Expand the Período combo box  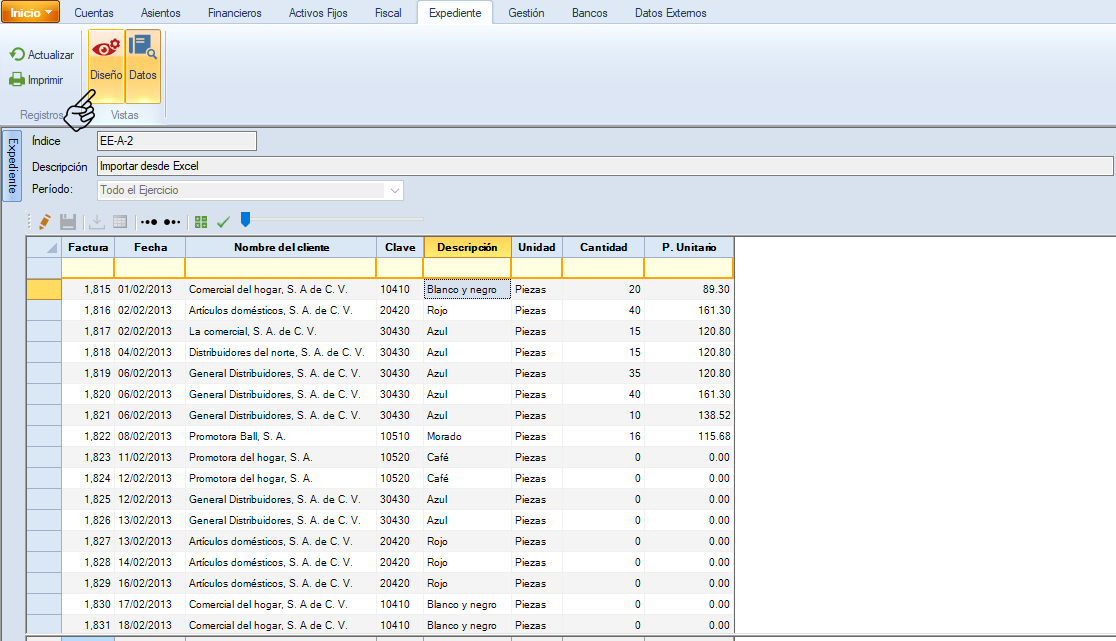395,190
